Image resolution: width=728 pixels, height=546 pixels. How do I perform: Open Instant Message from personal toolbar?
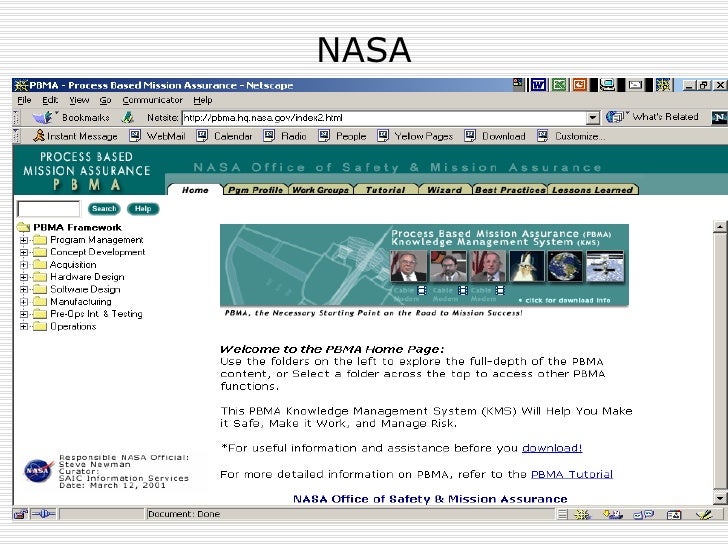click(x=75, y=136)
